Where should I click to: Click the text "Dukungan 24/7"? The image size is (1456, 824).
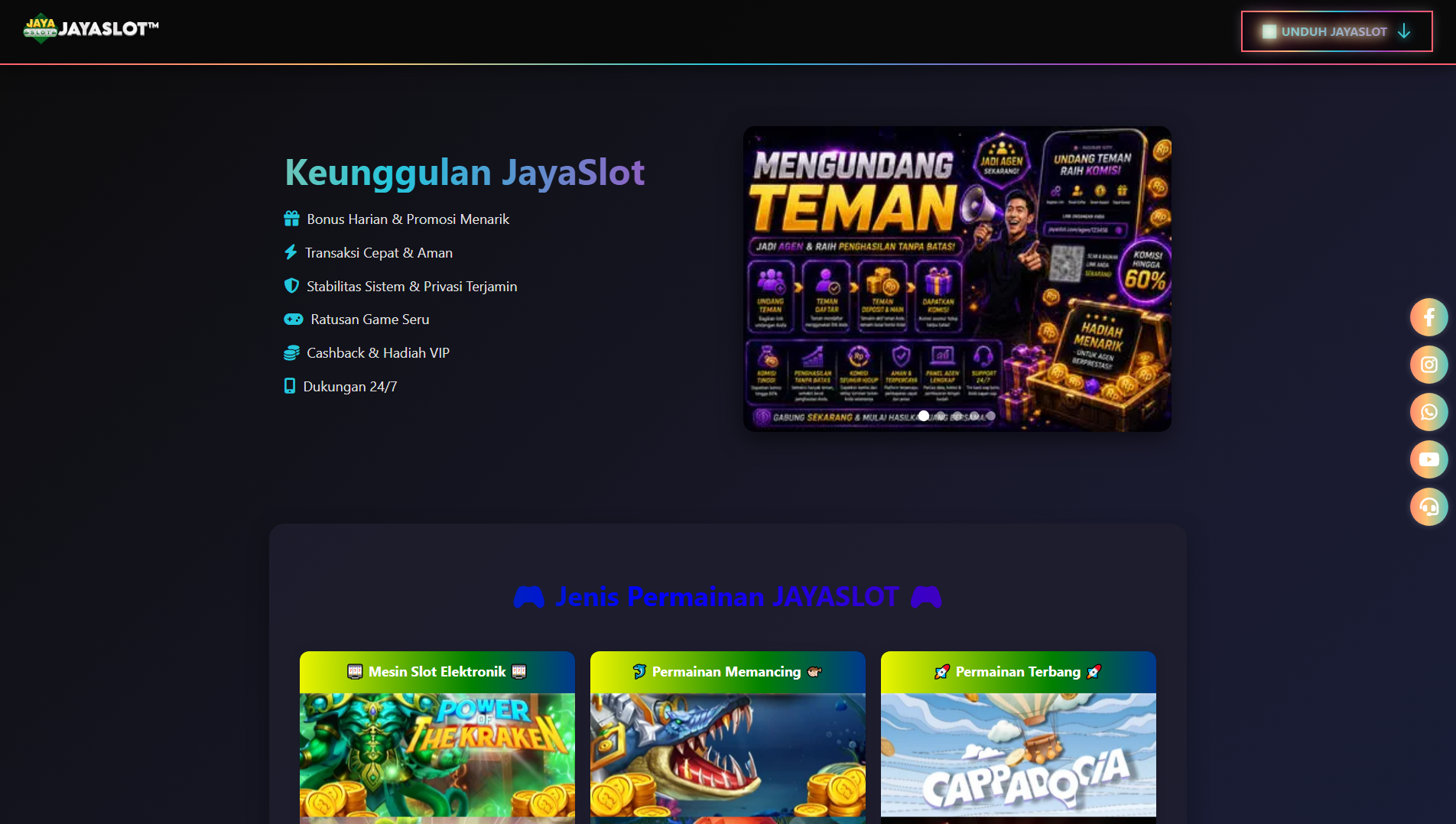coord(350,387)
